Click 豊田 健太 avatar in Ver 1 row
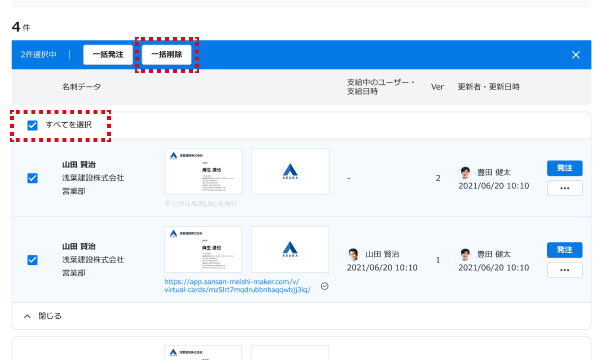This screenshot has width=600, height=360. [x=465, y=254]
